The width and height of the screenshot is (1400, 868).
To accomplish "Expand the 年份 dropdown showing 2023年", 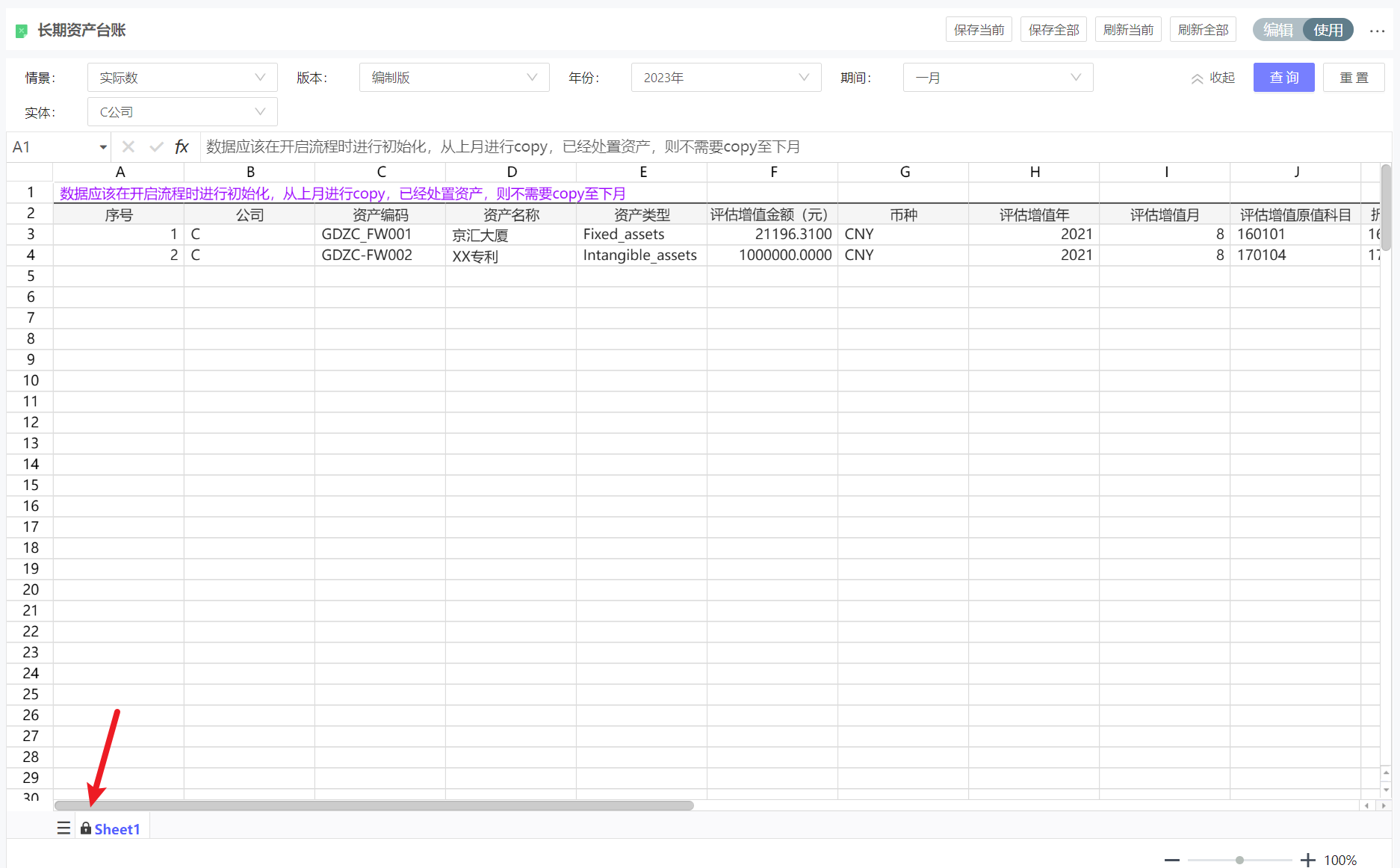I will pos(726,78).
